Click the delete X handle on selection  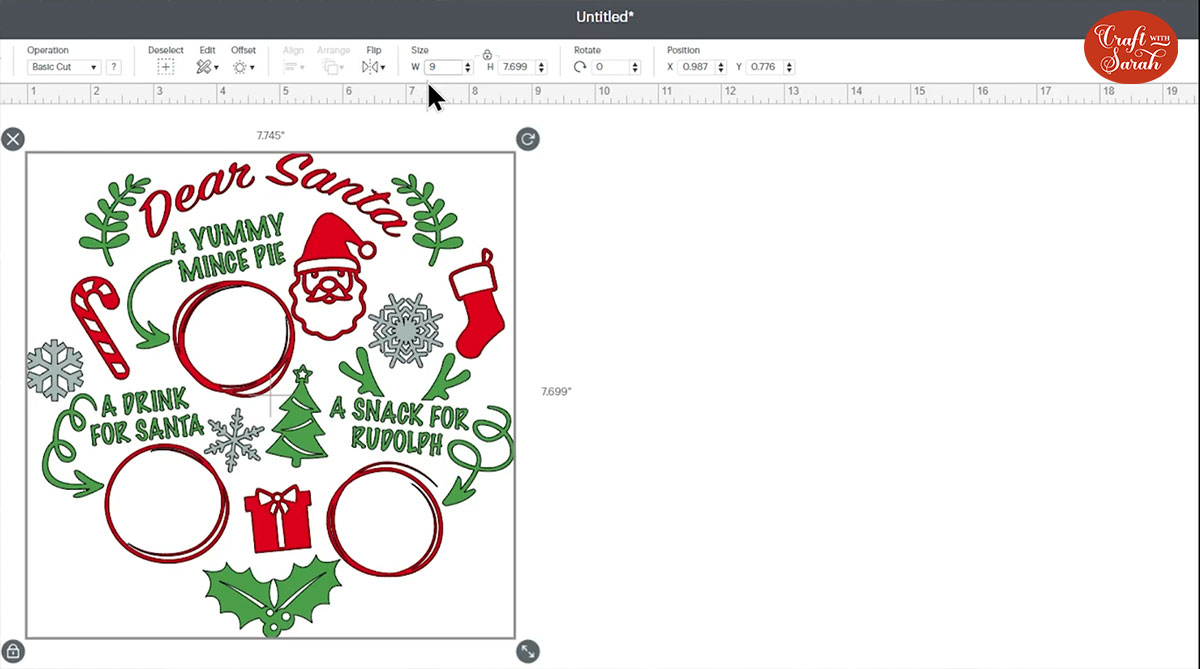(13, 139)
